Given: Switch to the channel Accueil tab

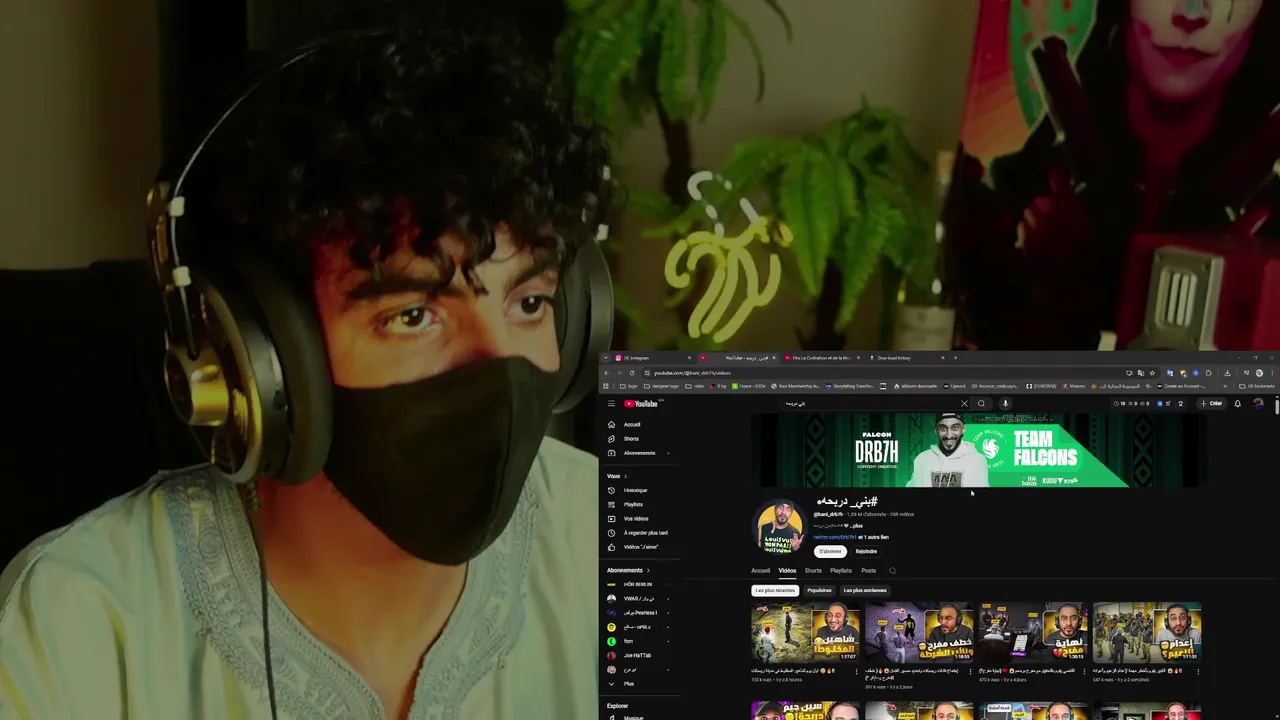Looking at the screenshot, I should click(761, 571).
